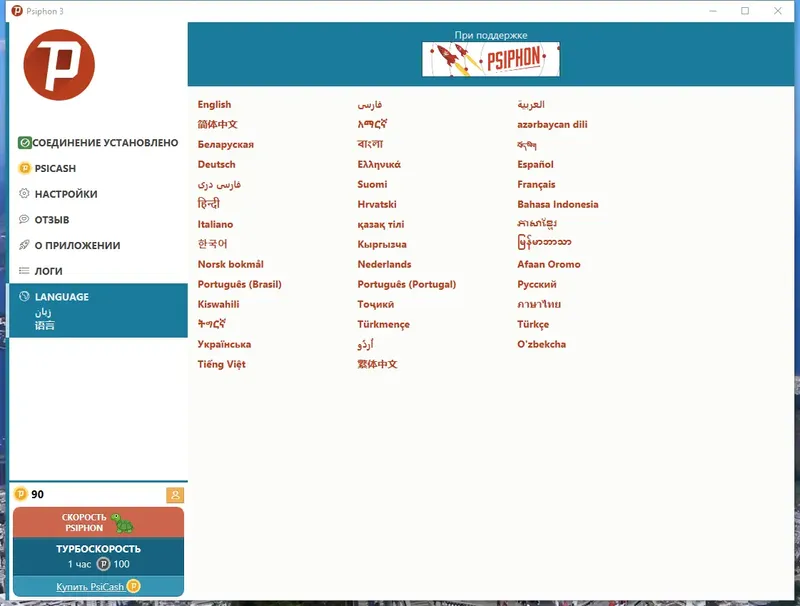Choose Italiano language
The height and width of the screenshot is (606, 800).
(x=215, y=224)
